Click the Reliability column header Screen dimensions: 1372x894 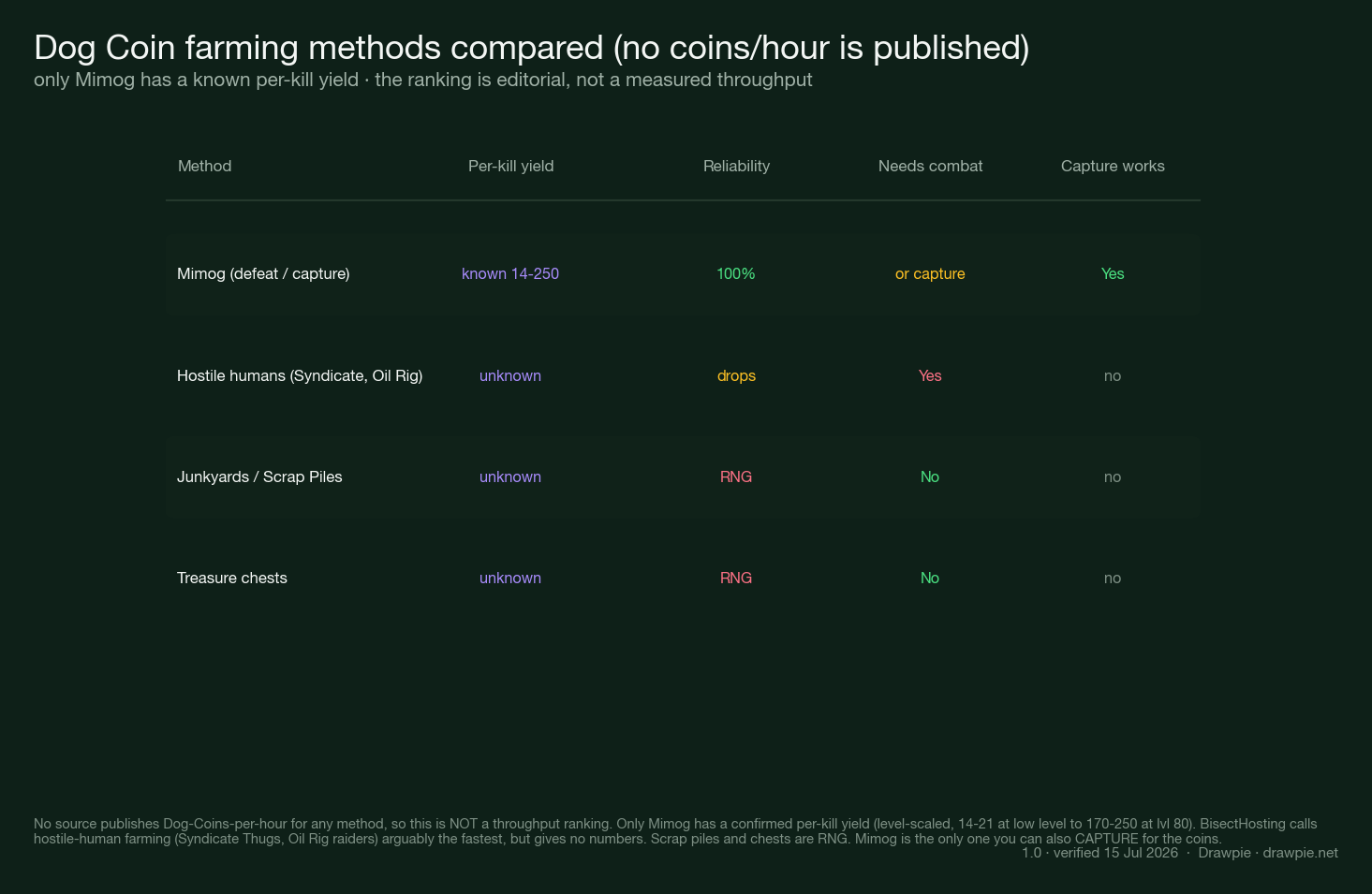736,166
